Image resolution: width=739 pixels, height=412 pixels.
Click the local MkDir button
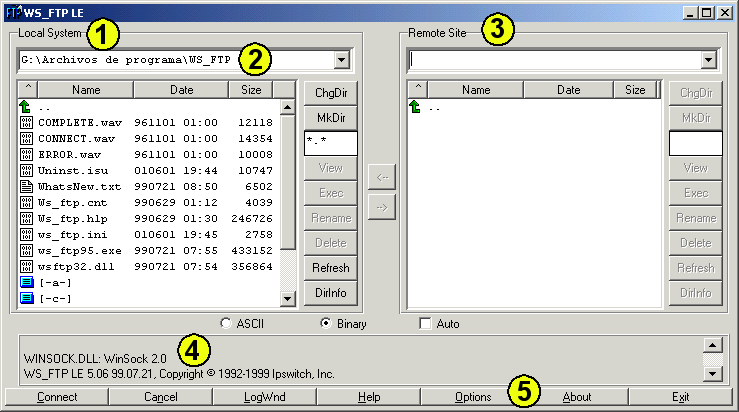(331, 118)
